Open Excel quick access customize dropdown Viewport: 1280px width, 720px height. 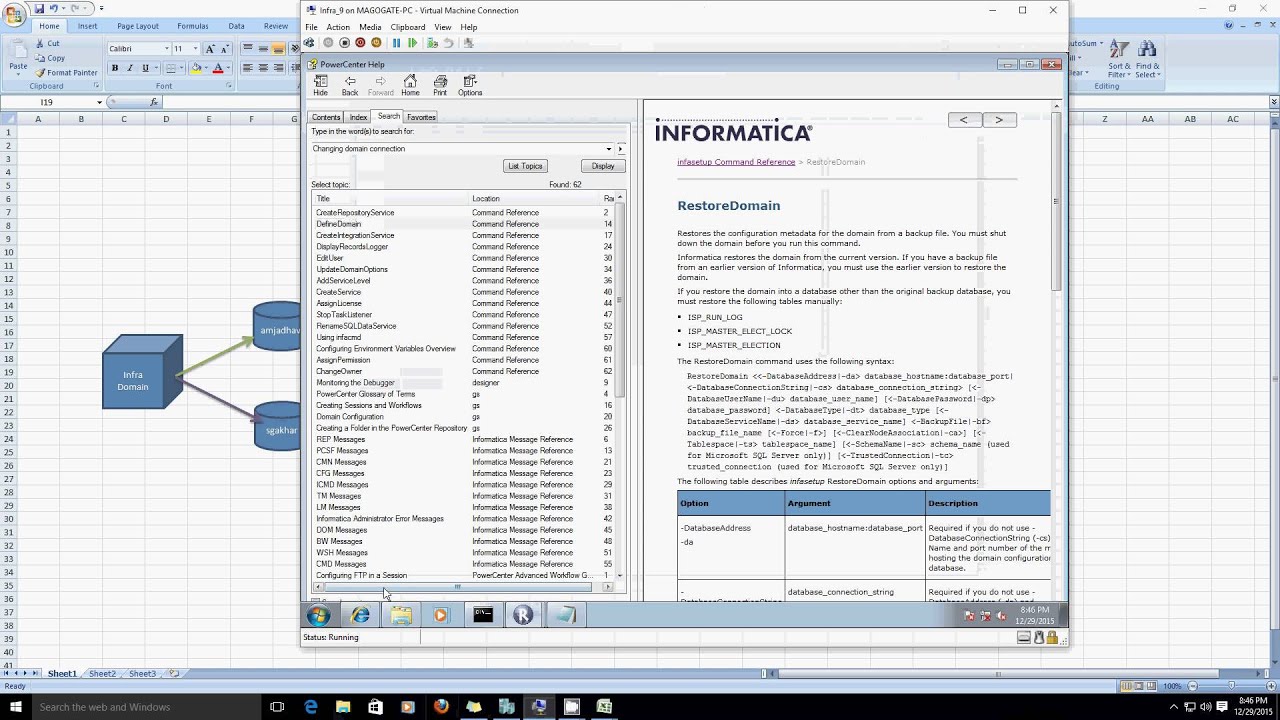tap(101, 8)
